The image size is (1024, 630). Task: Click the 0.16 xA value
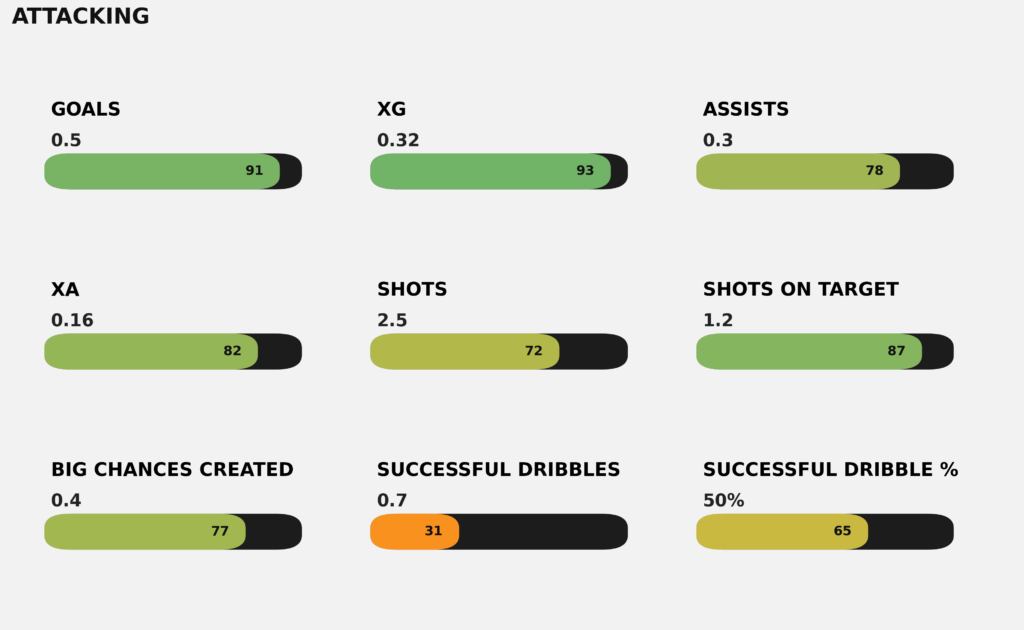pos(72,321)
